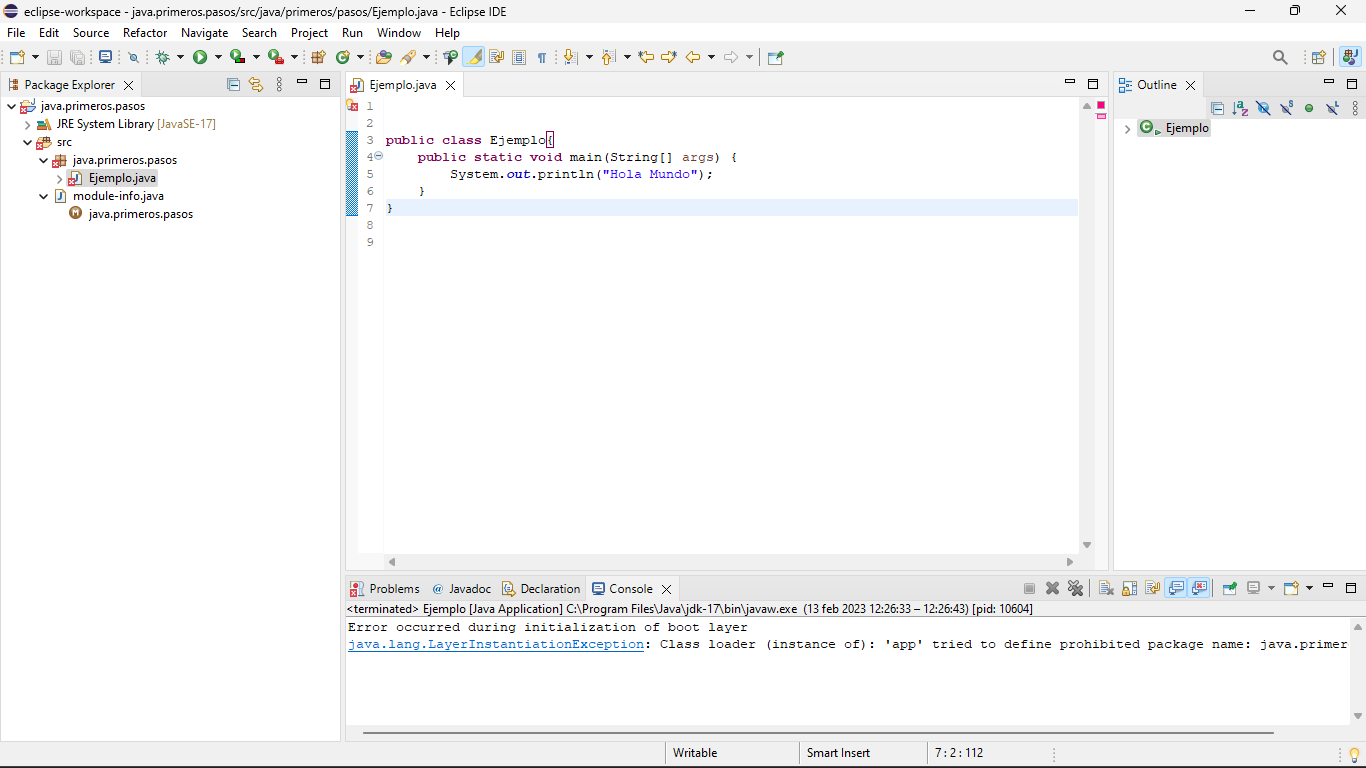Open the File menu
Image resolution: width=1366 pixels, height=768 pixels.
(x=16, y=33)
